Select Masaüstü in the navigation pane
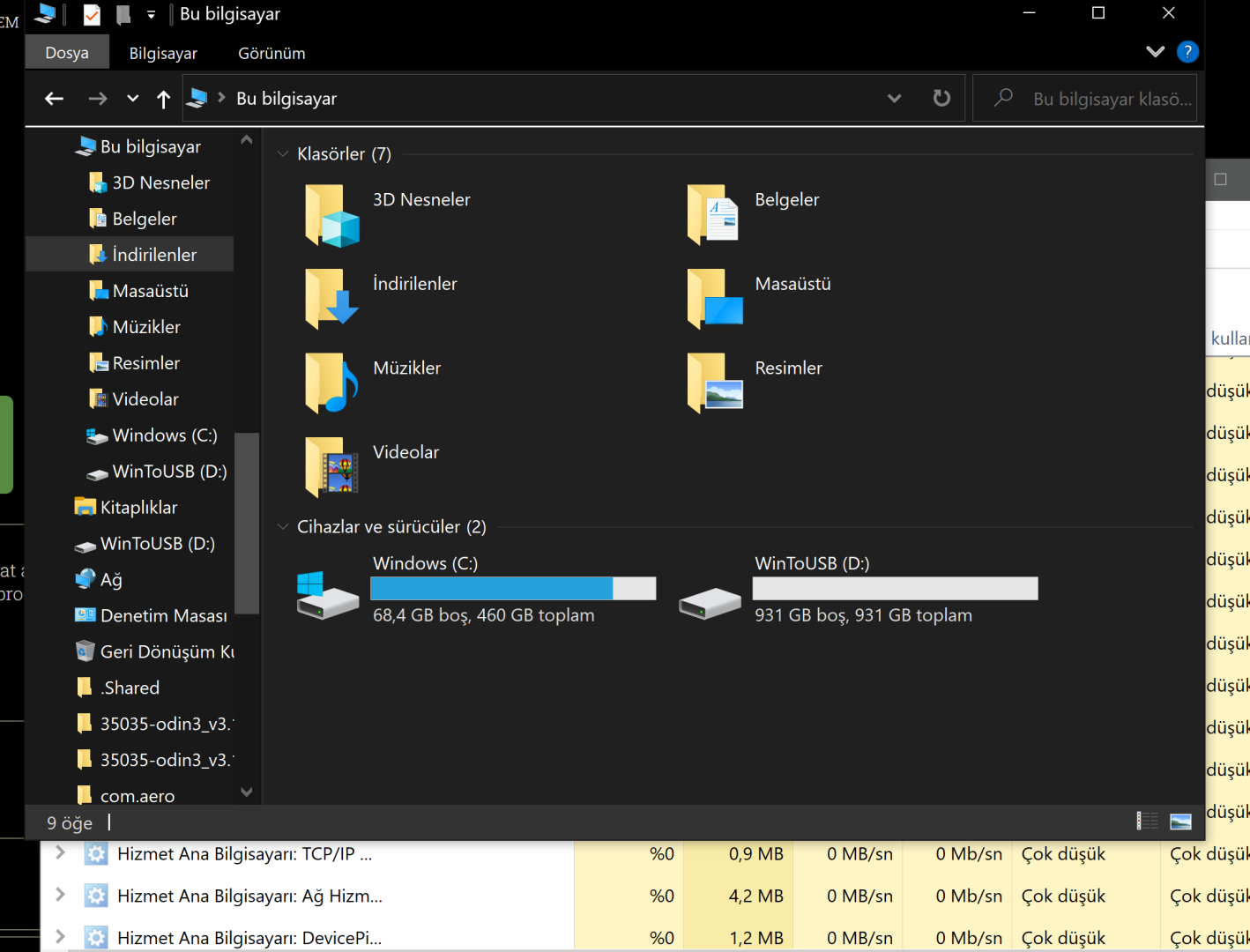 (151, 291)
